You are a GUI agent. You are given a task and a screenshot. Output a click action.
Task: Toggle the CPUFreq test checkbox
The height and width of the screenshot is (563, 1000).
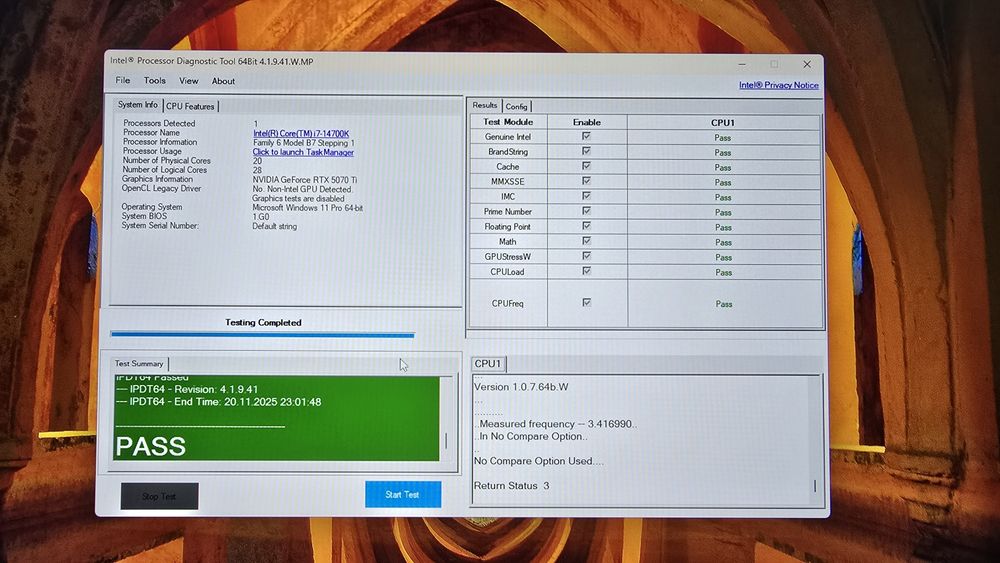pos(586,302)
